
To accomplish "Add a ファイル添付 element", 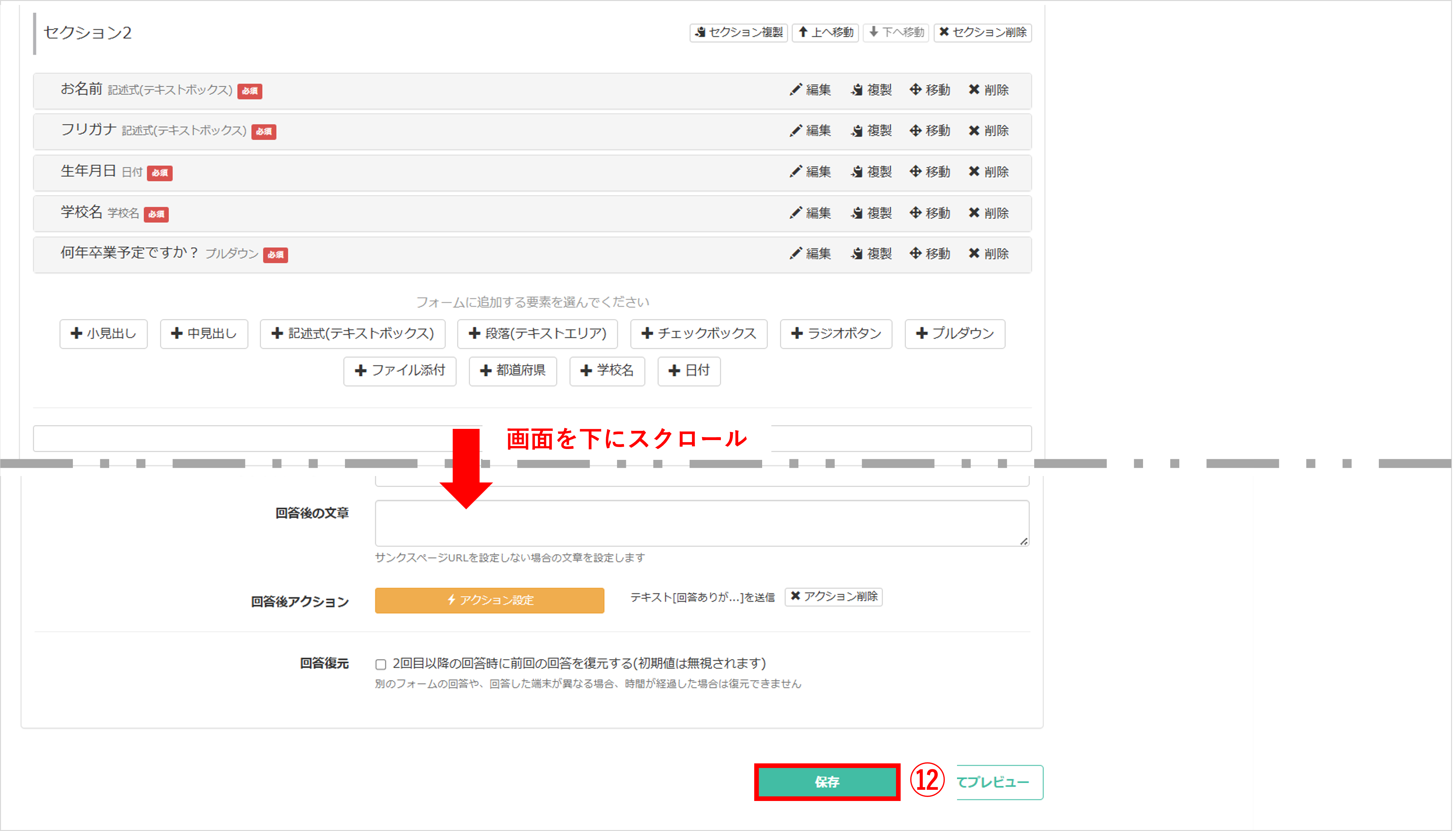I will pyautogui.click(x=400, y=371).
